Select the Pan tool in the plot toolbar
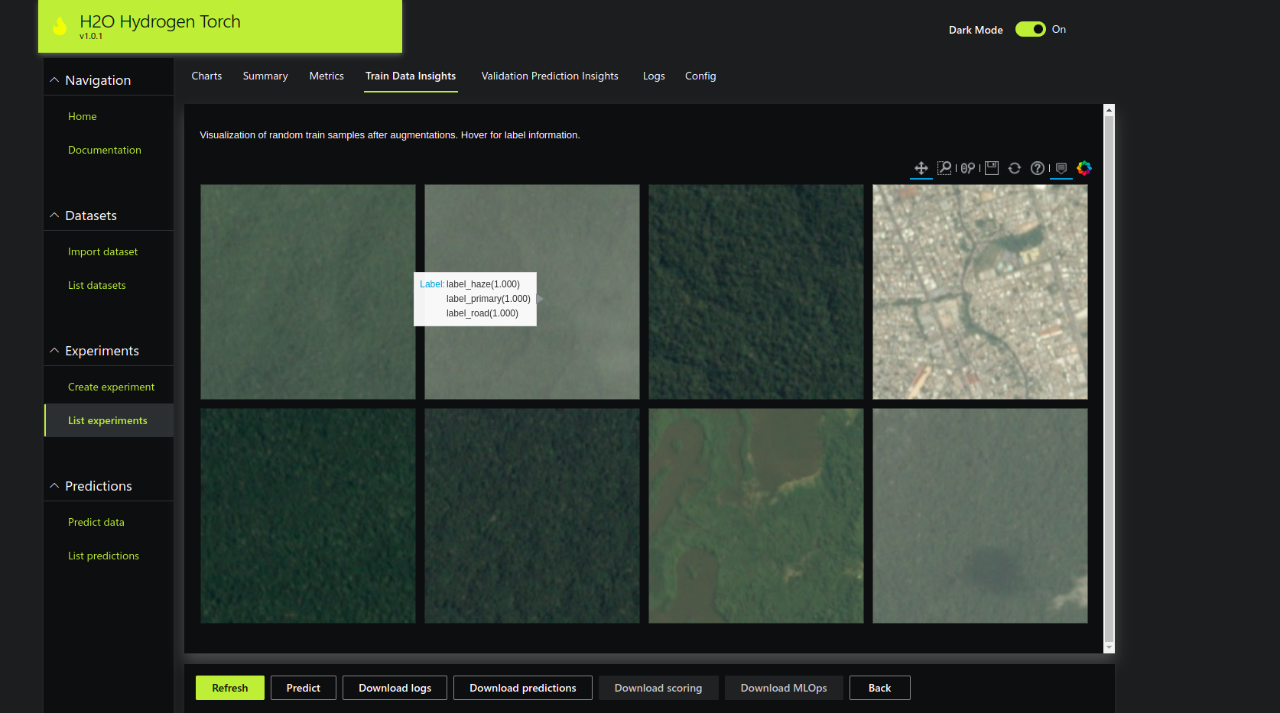 [x=921, y=168]
